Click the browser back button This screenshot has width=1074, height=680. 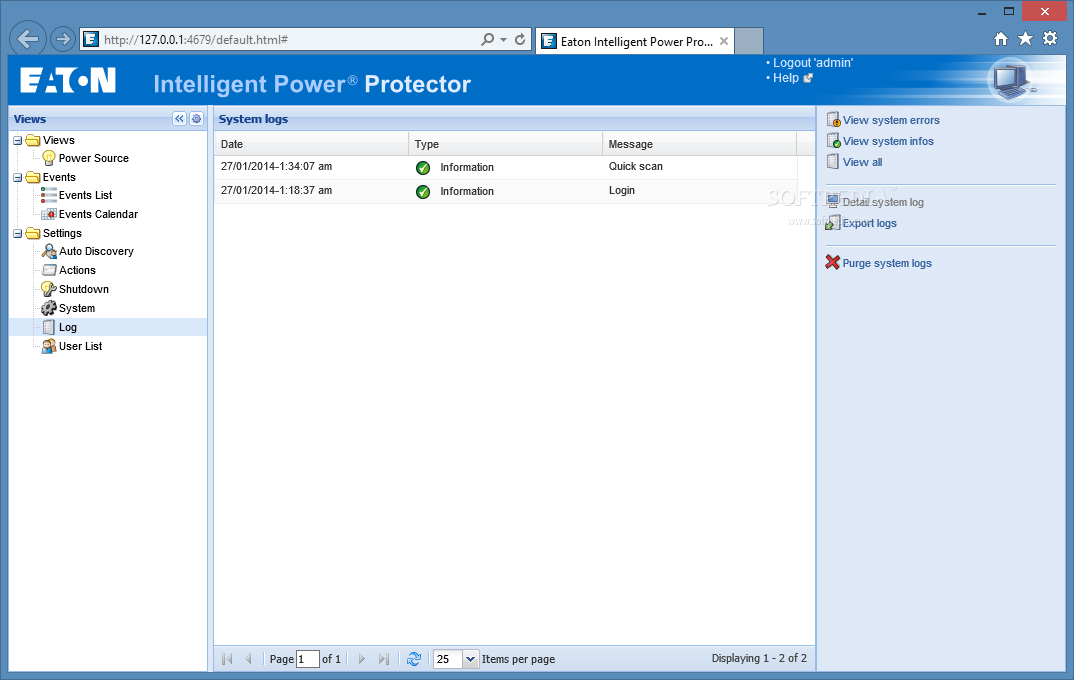click(28, 39)
